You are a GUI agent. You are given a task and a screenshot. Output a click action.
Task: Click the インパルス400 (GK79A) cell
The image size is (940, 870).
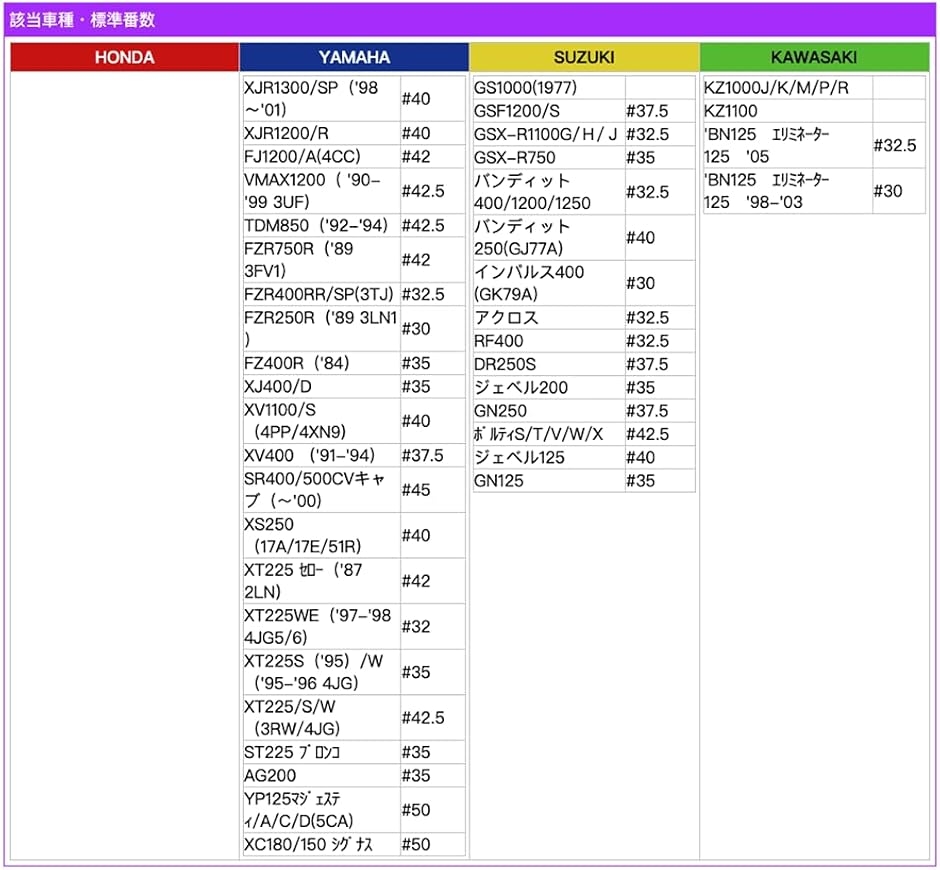click(549, 283)
